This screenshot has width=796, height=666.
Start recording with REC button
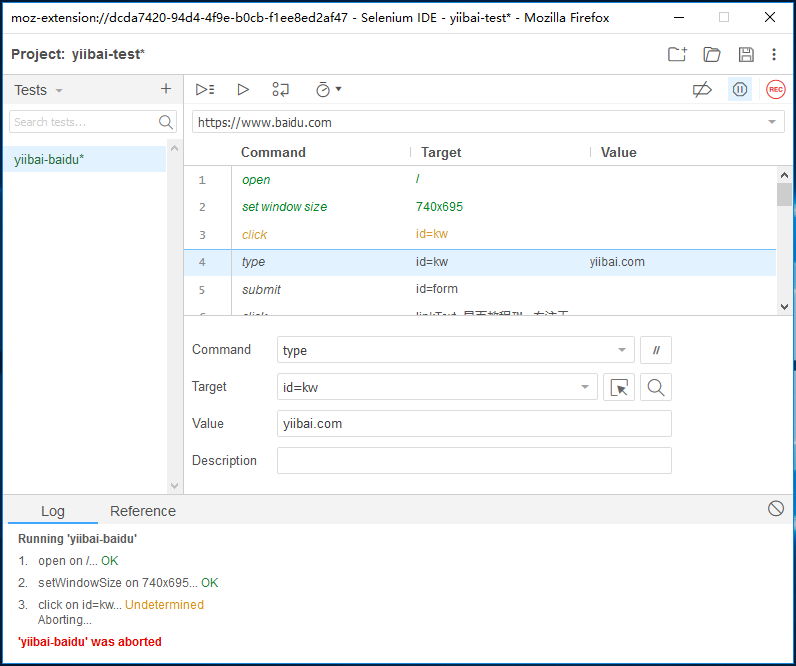tap(776, 89)
